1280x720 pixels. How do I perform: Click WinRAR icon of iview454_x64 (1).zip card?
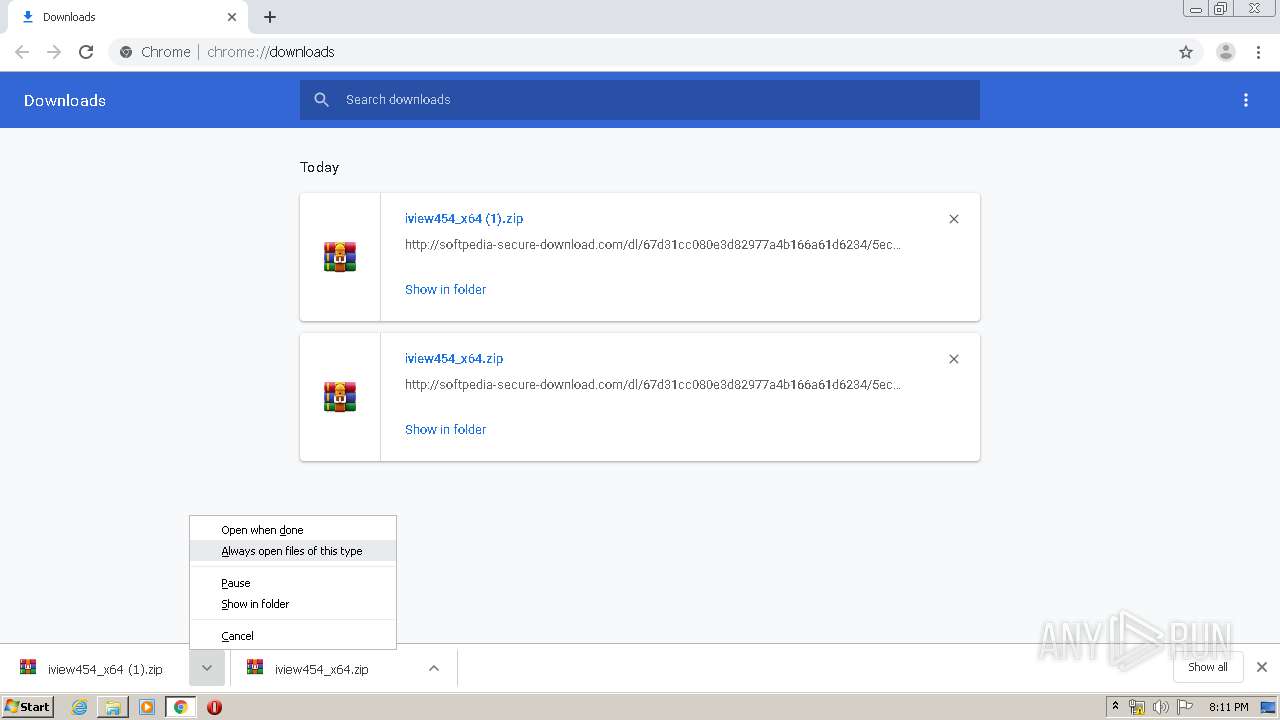[x=340, y=257]
